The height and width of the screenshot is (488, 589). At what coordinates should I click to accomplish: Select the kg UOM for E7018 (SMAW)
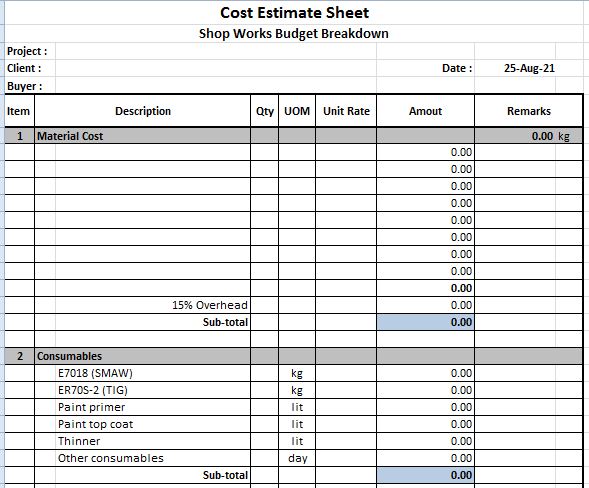point(297,373)
